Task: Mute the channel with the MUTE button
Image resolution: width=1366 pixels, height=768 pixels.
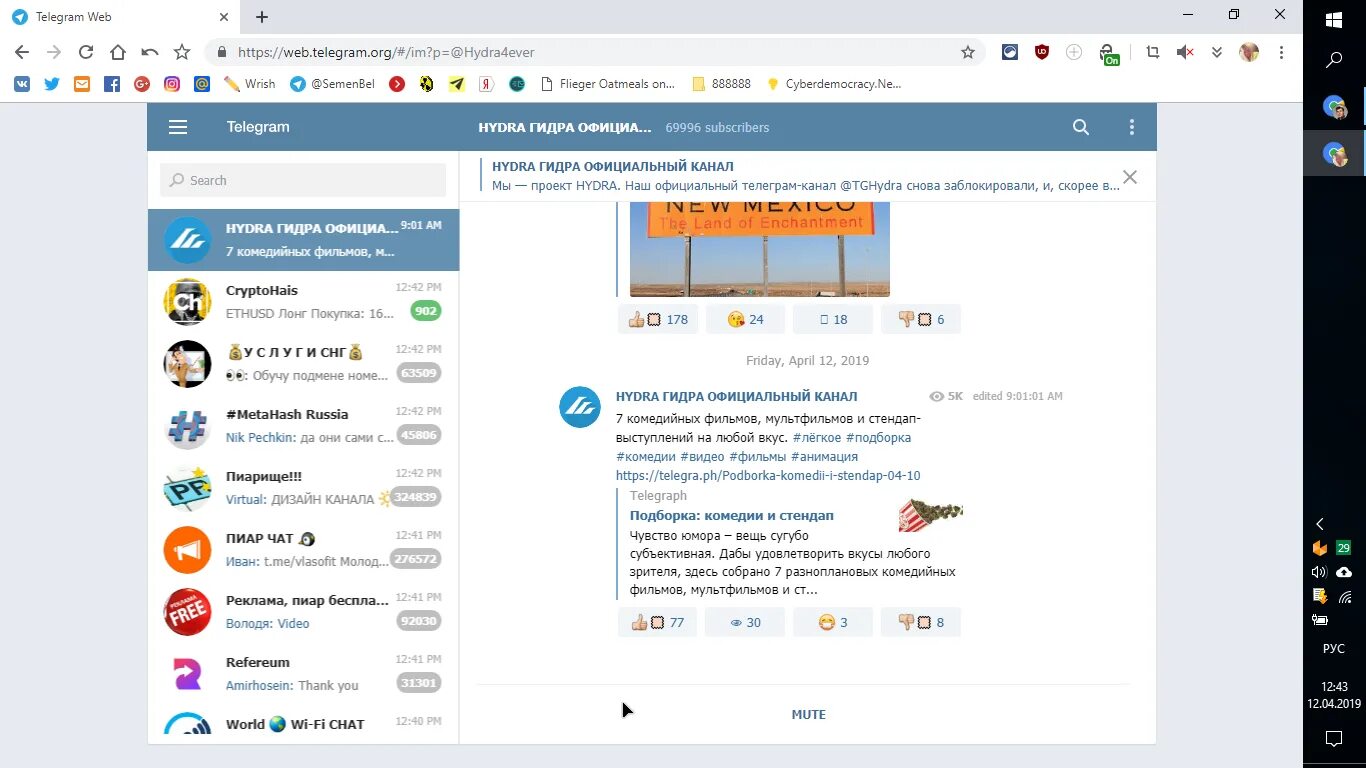Action: (x=808, y=714)
